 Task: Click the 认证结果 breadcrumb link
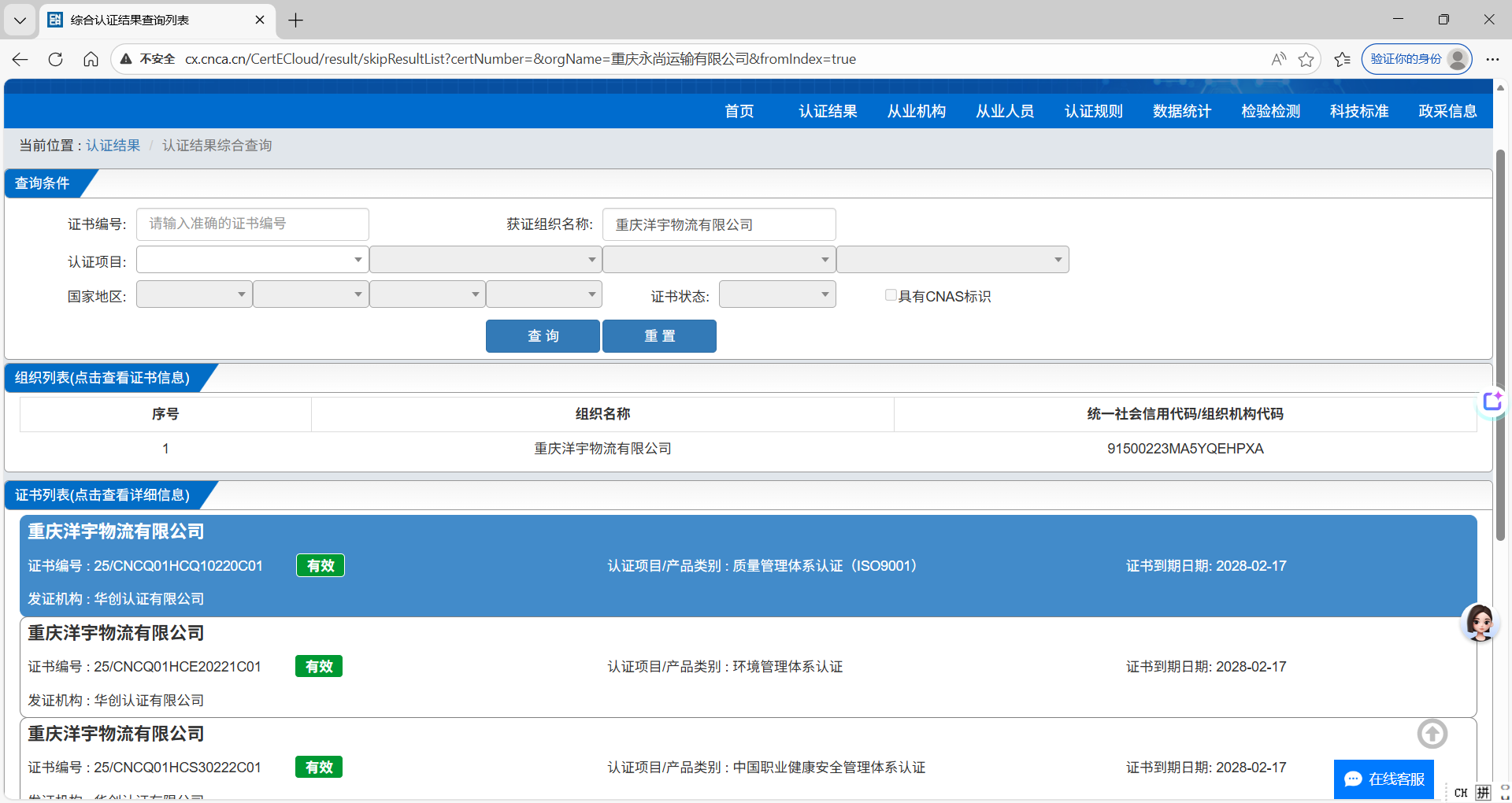tap(113, 146)
